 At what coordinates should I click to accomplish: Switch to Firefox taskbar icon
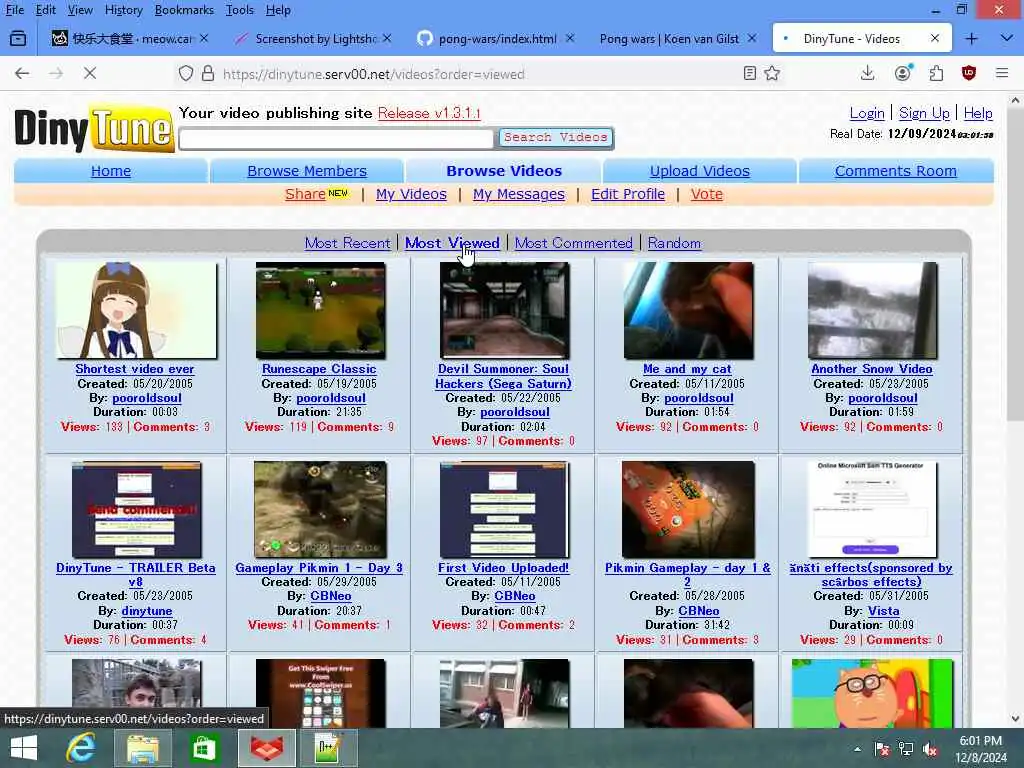point(267,748)
